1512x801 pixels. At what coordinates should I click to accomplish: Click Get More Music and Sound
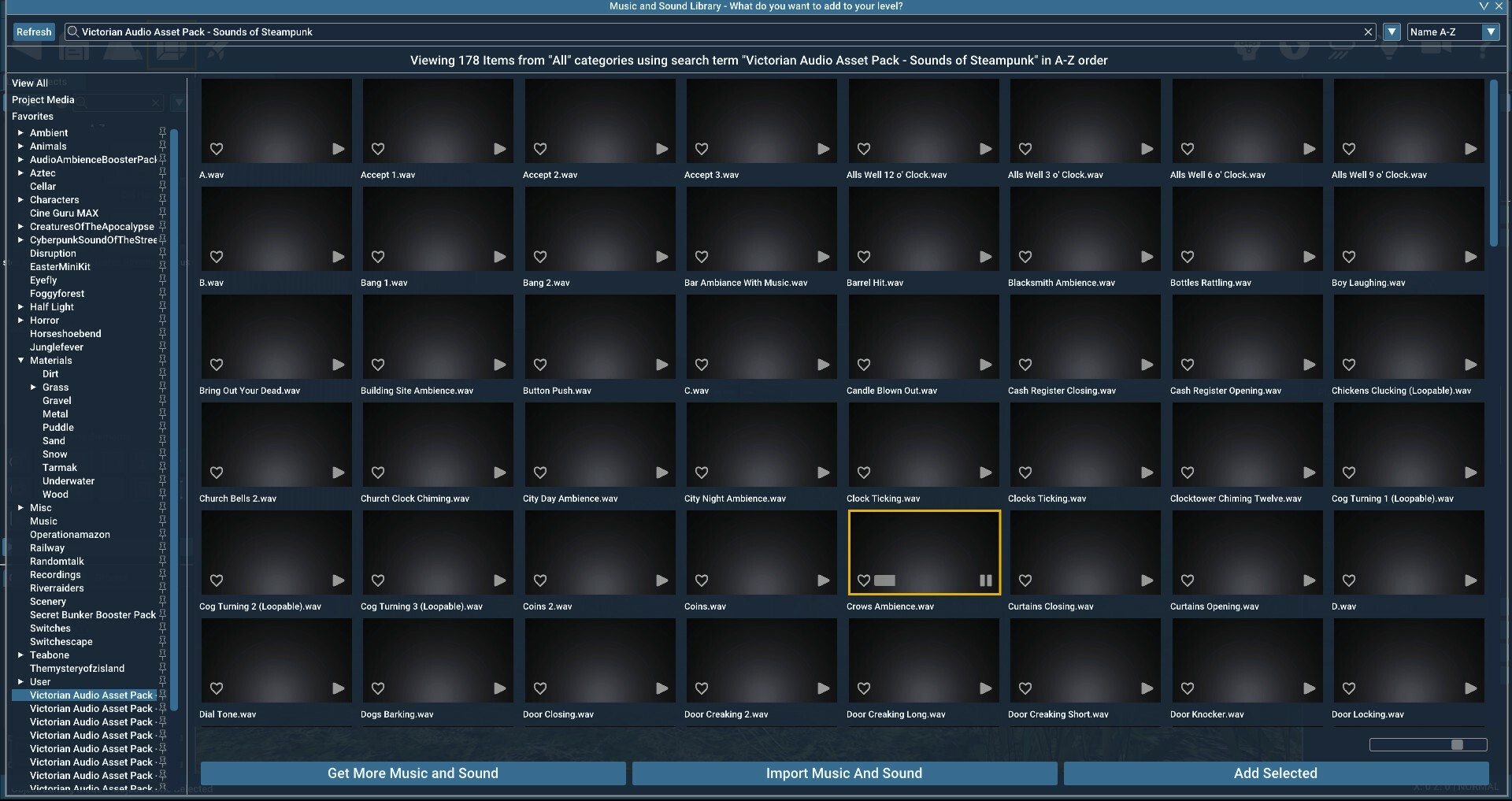413,773
